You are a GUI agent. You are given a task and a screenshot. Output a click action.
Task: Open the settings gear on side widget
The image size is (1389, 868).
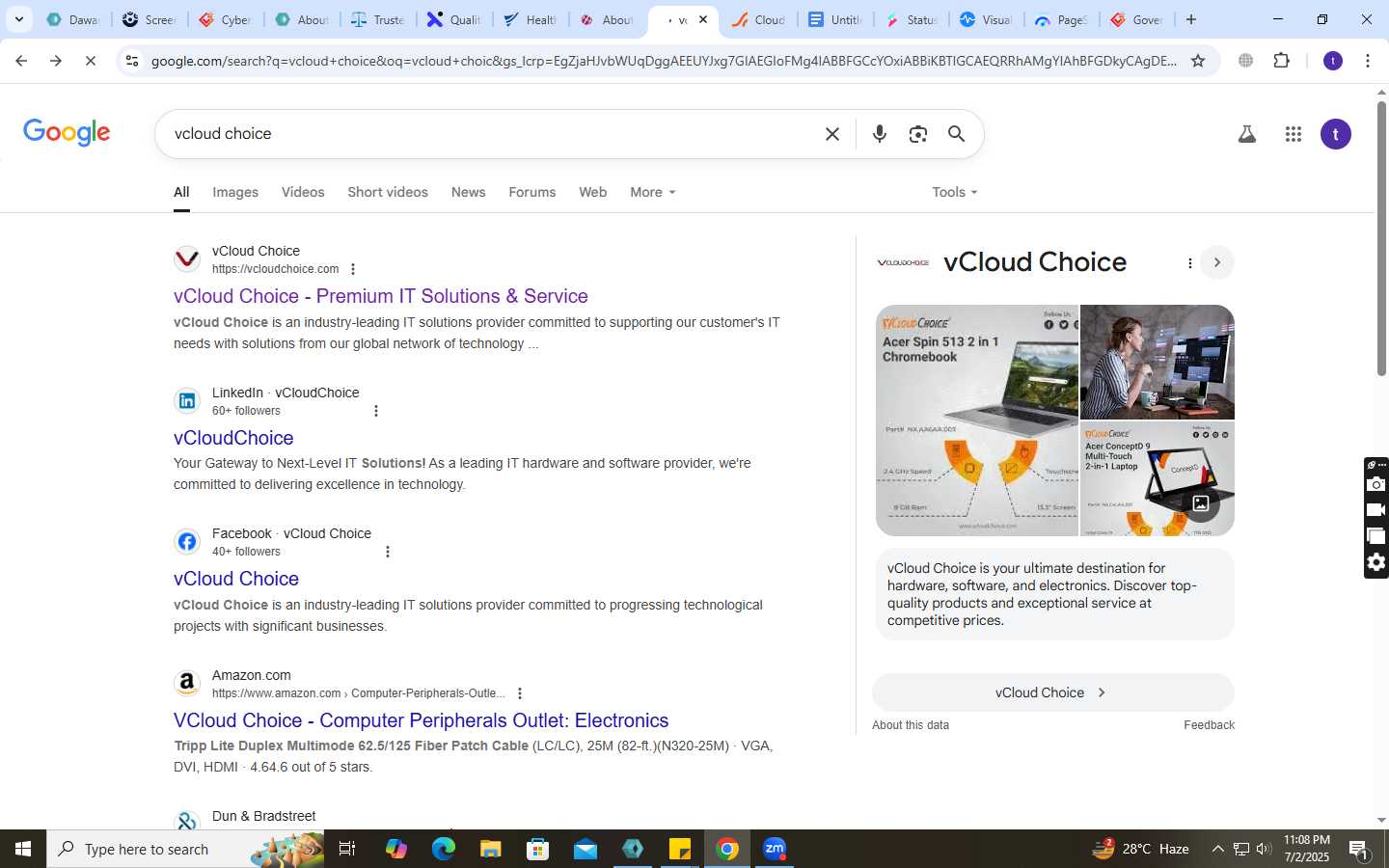click(x=1376, y=562)
